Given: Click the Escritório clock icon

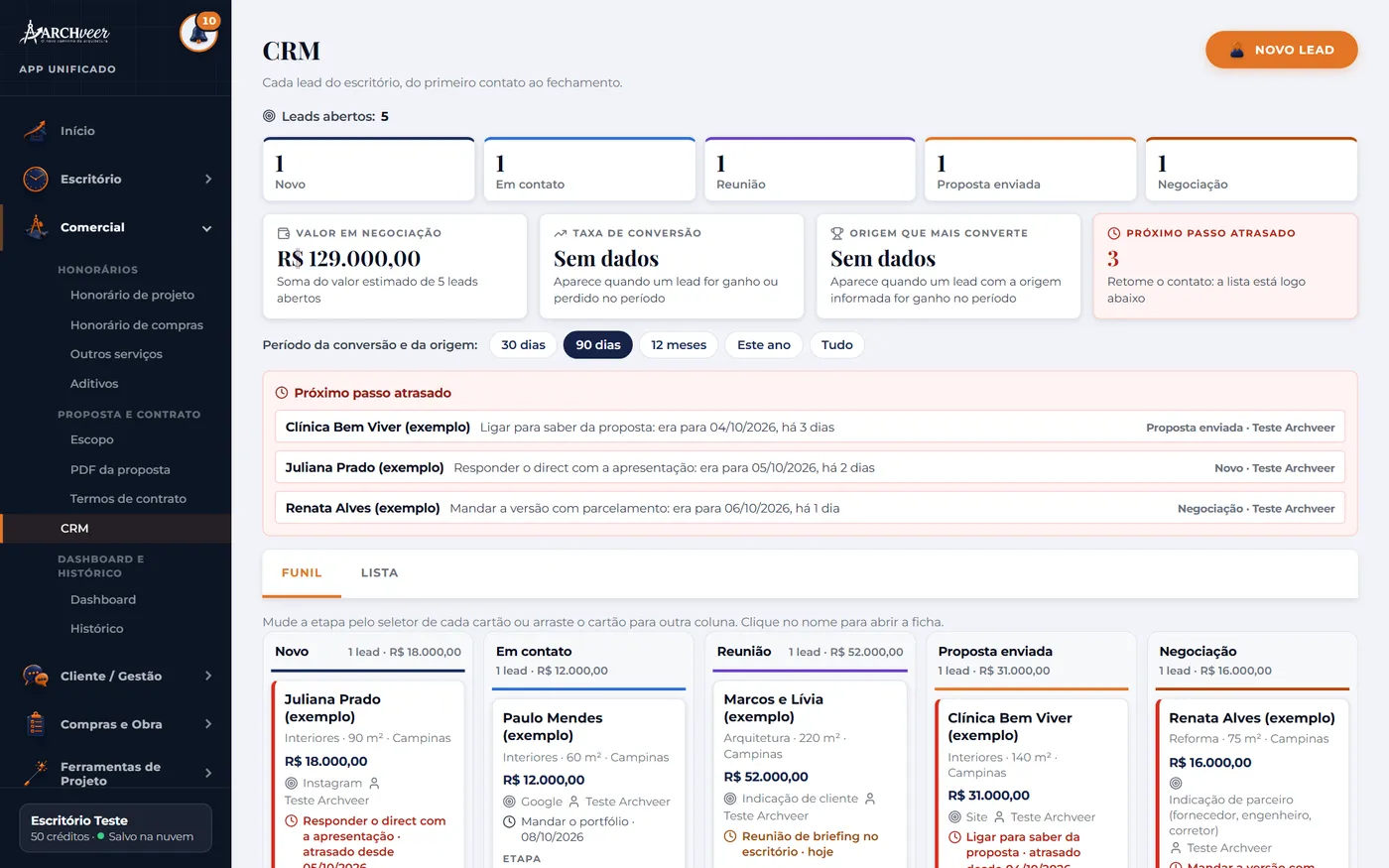Looking at the screenshot, I should coord(36,180).
